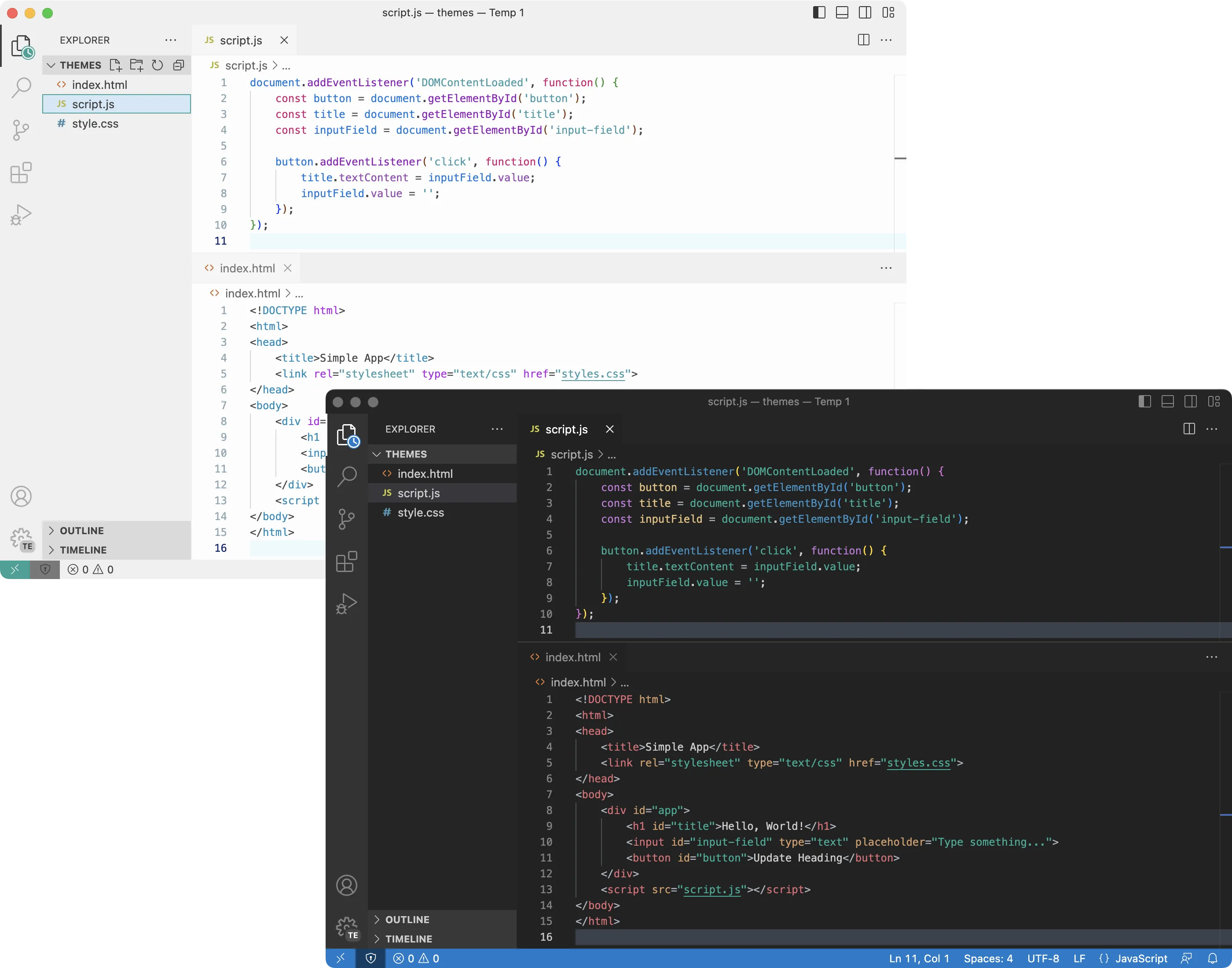The width and height of the screenshot is (1232, 968).
Task: Open Search view in light window
Action: pos(21,88)
